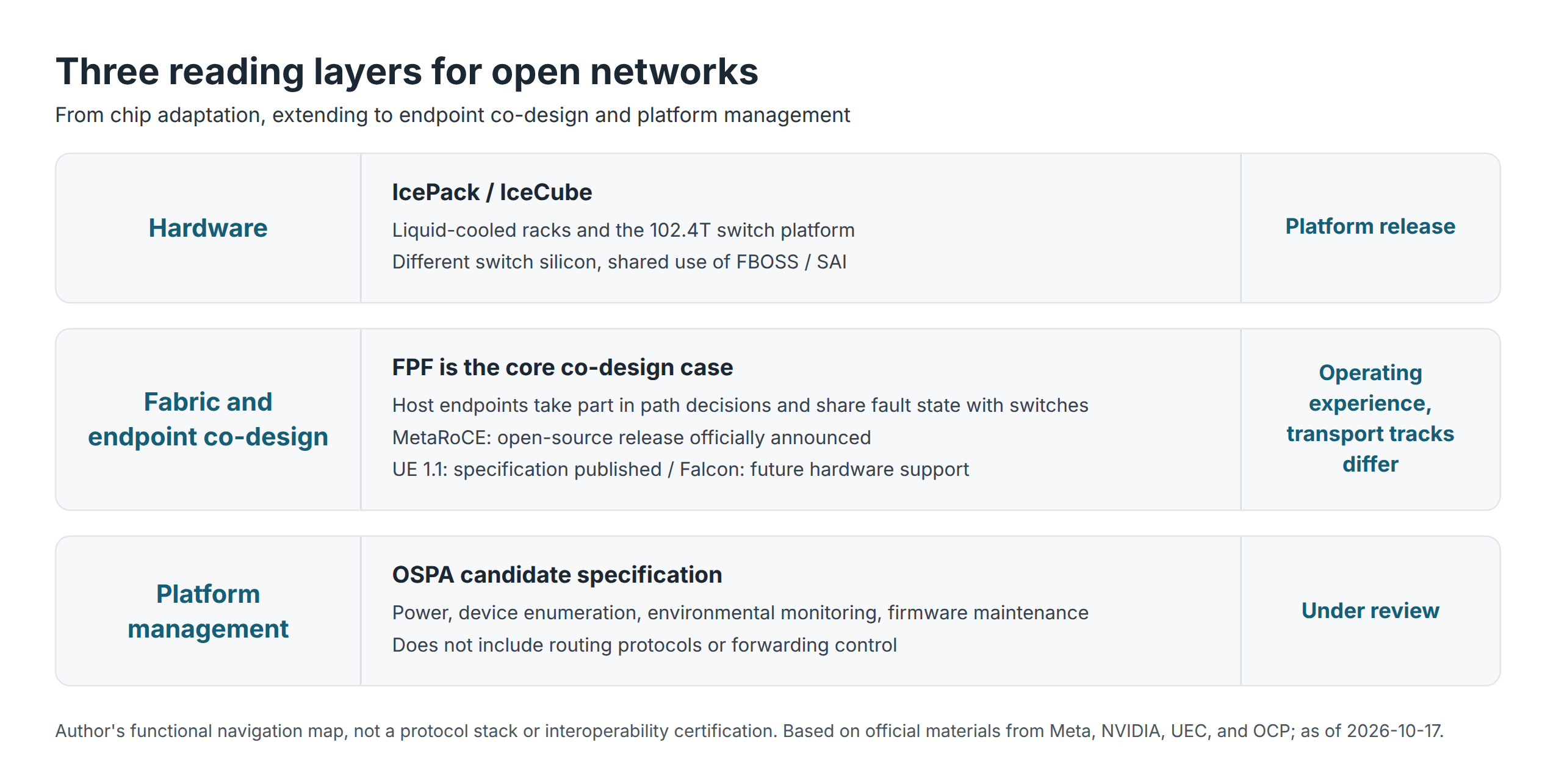Select the 'Platform management' layer label
Screen dimensions: 1556x784
(208, 611)
